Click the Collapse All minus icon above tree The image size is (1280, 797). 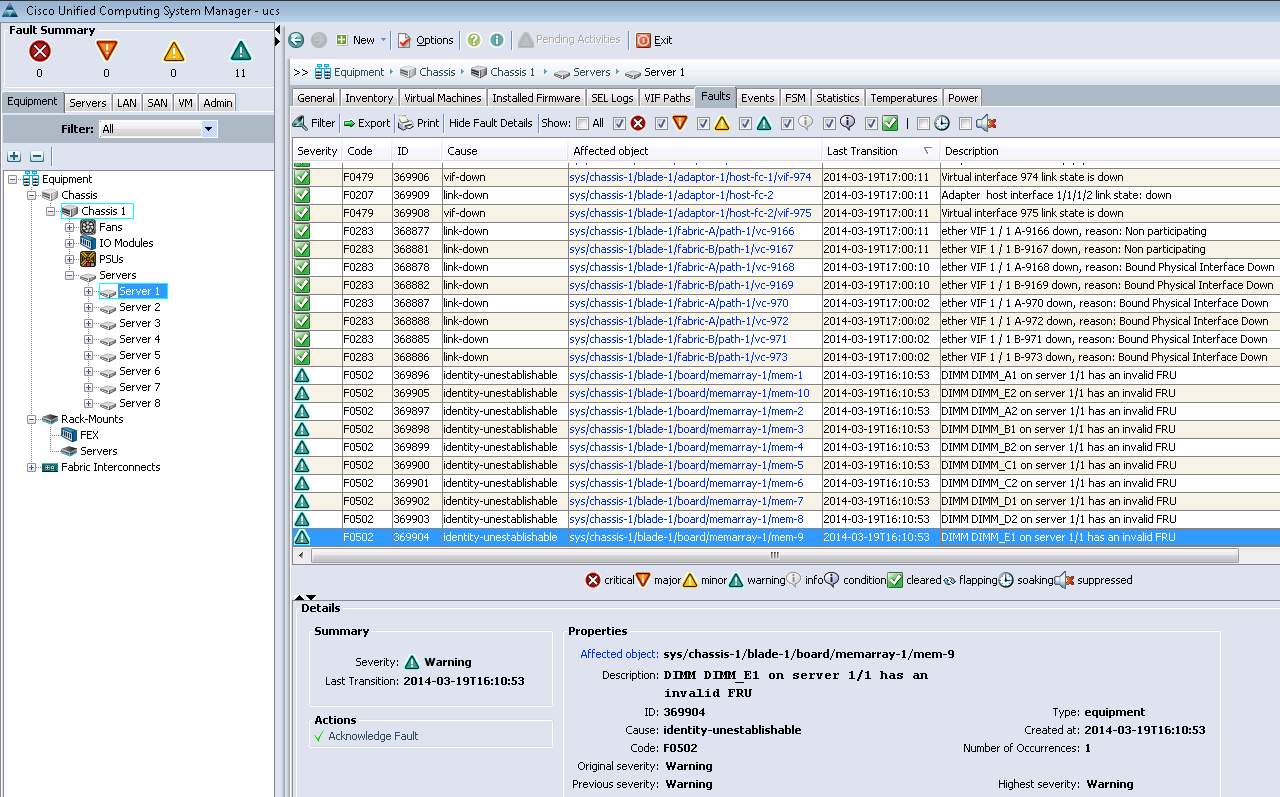37,156
